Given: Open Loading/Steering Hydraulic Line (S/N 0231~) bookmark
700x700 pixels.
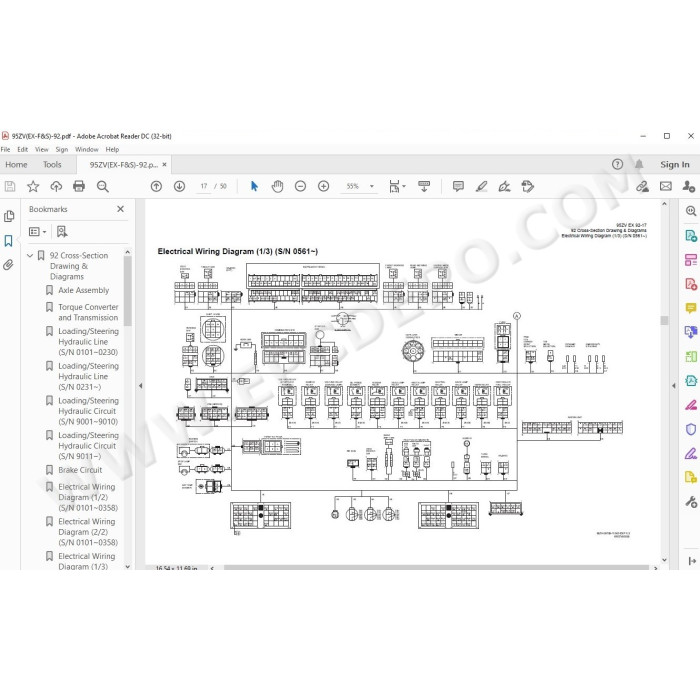Looking at the screenshot, I should [88, 376].
